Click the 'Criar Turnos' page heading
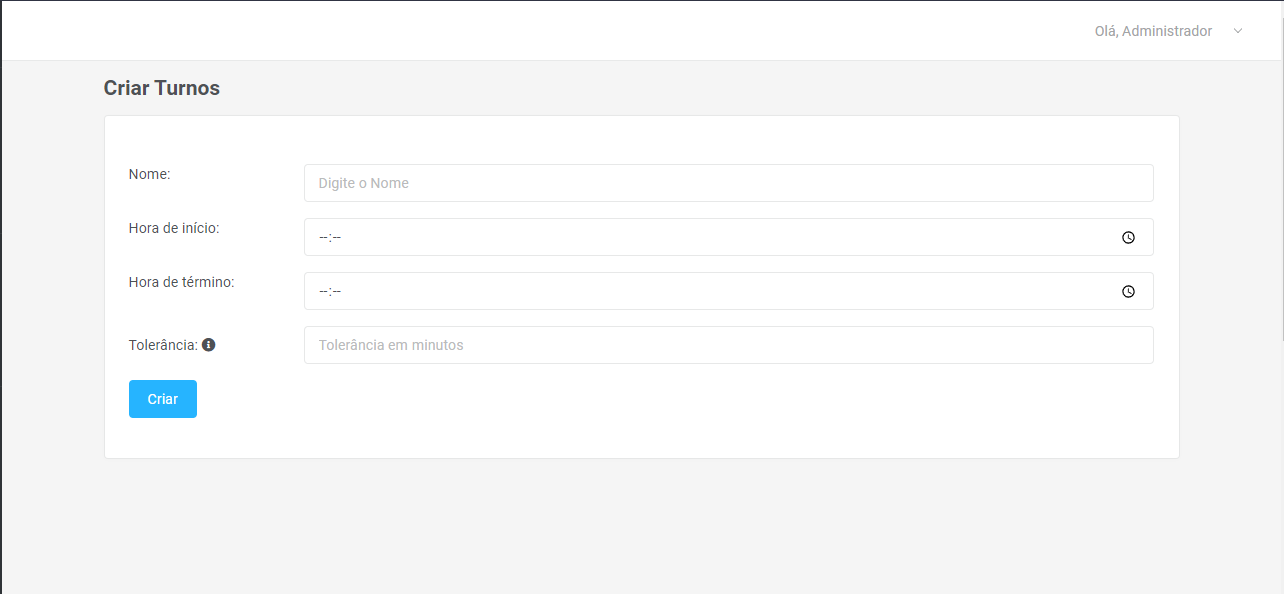1284x594 pixels. pos(162,88)
